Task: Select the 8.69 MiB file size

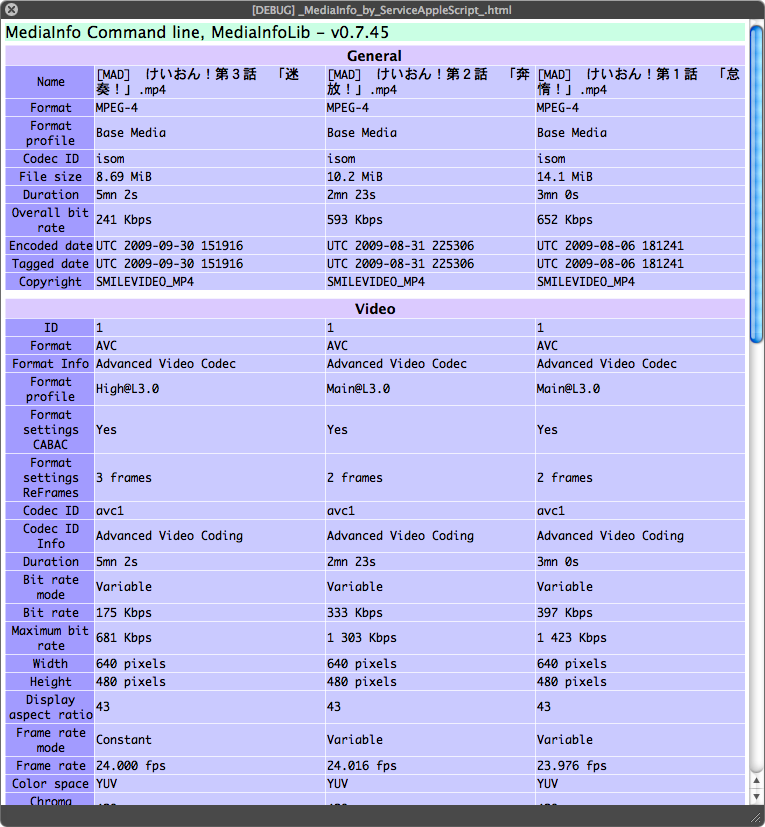Action: click(123, 177)
